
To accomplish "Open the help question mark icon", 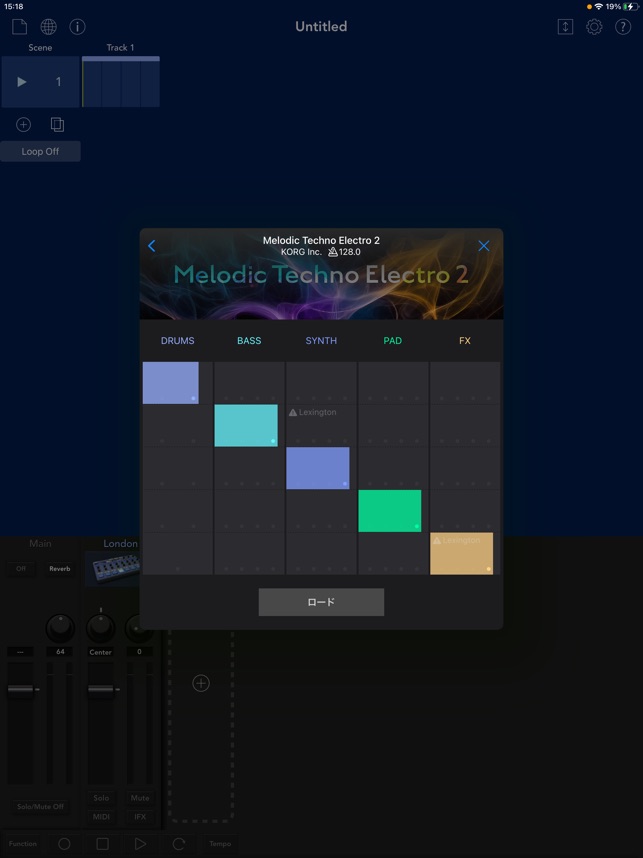I will (623, 27).
